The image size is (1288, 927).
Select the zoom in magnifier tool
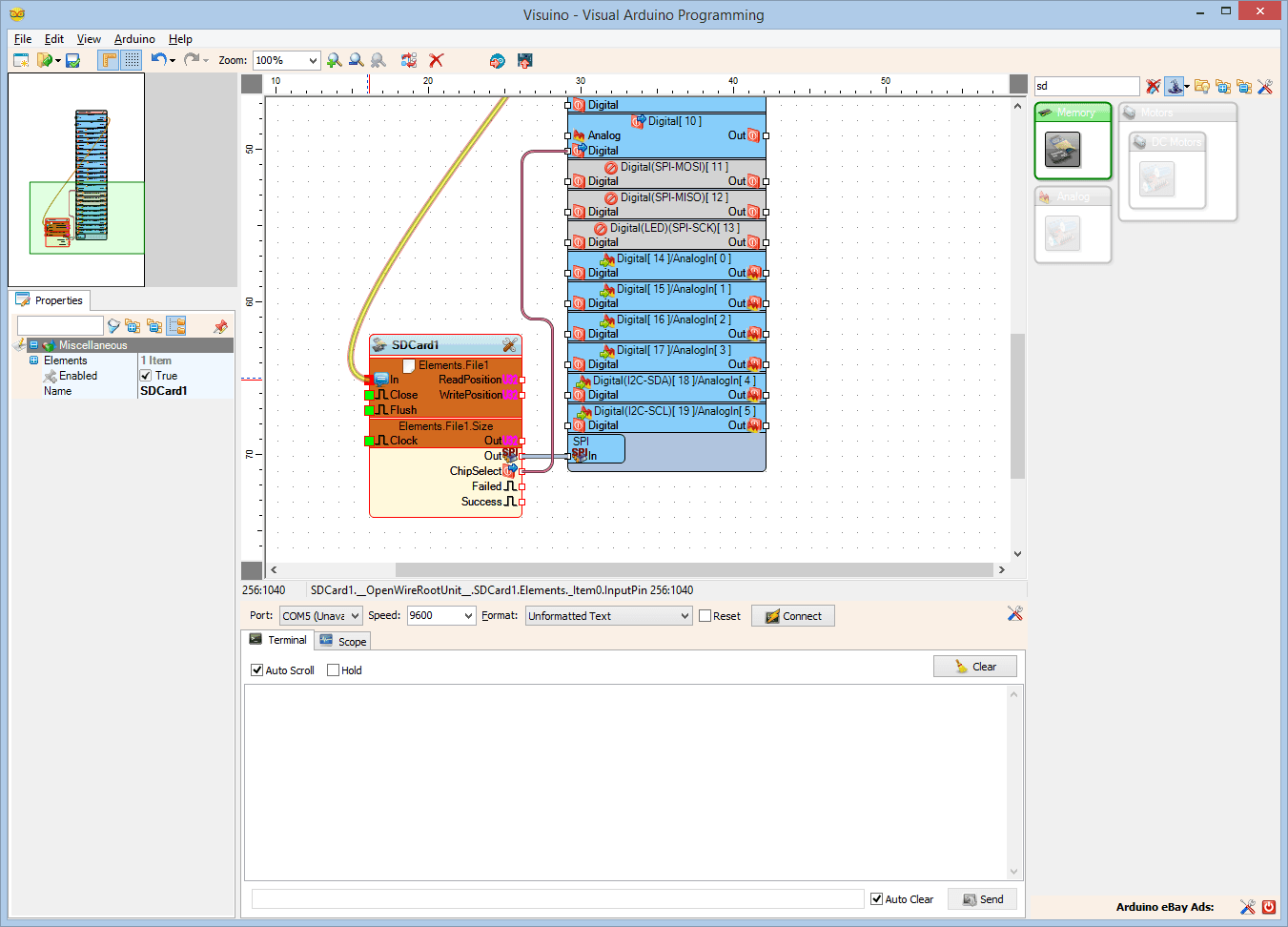[x=335, y=59]
